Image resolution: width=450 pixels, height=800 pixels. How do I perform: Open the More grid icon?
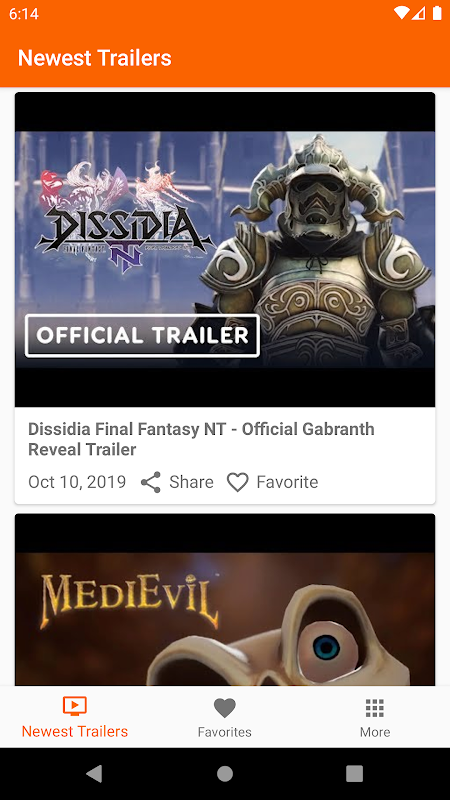pos(375,708)
